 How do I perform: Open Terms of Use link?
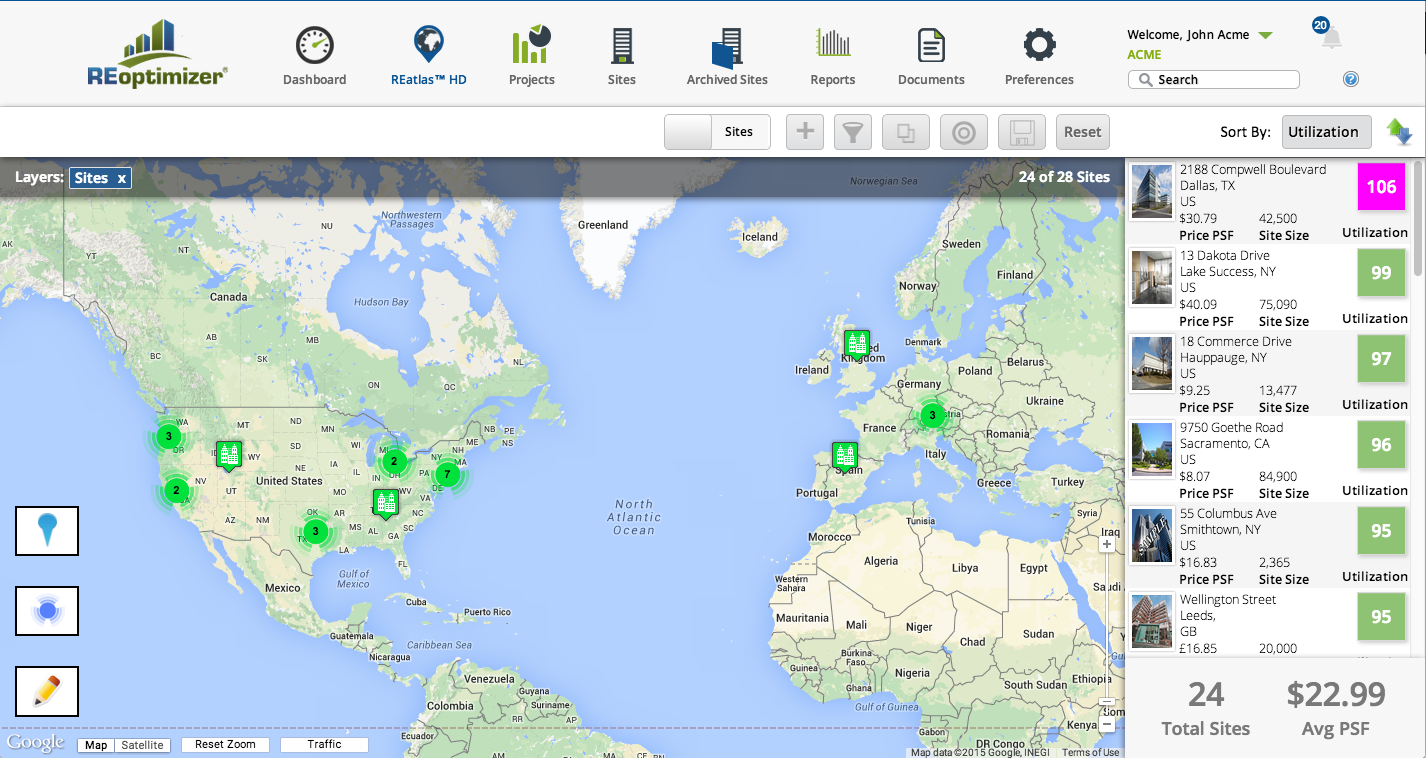click(1090, 753)
